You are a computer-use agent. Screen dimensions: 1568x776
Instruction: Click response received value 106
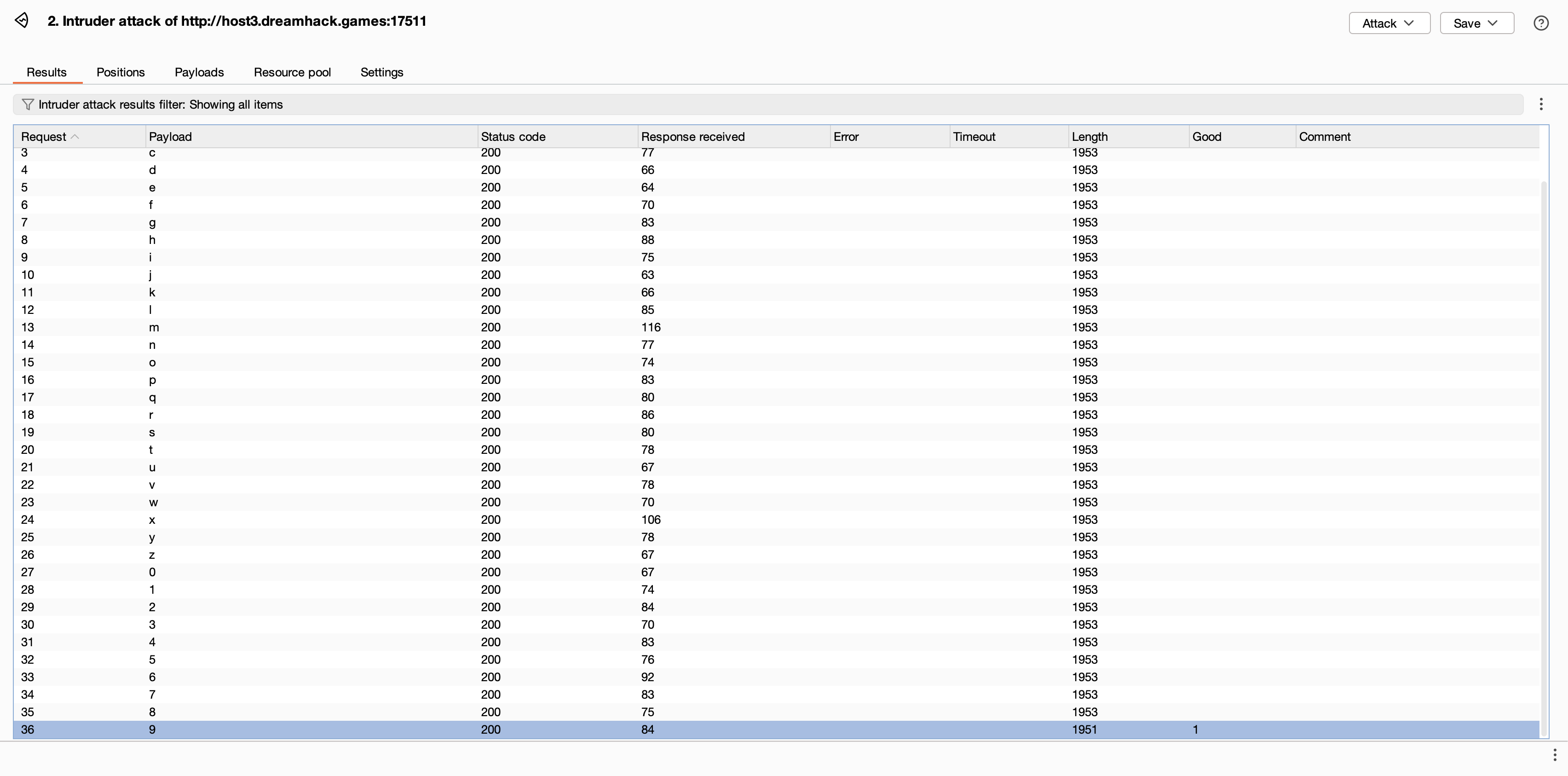651,520
